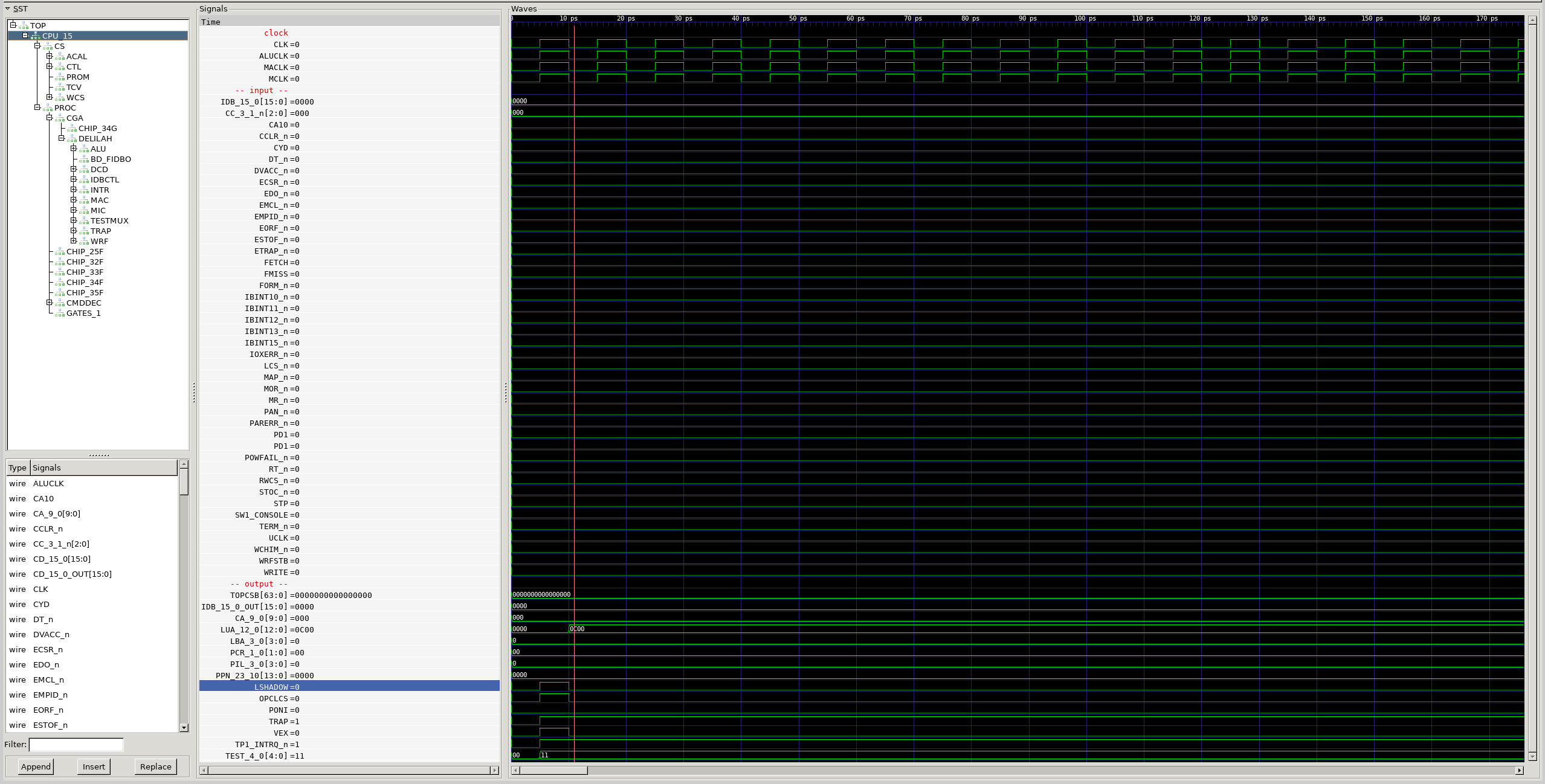Select the TCV module icon
This screenshot has height=784, width=1545.
tap(60, 88)
